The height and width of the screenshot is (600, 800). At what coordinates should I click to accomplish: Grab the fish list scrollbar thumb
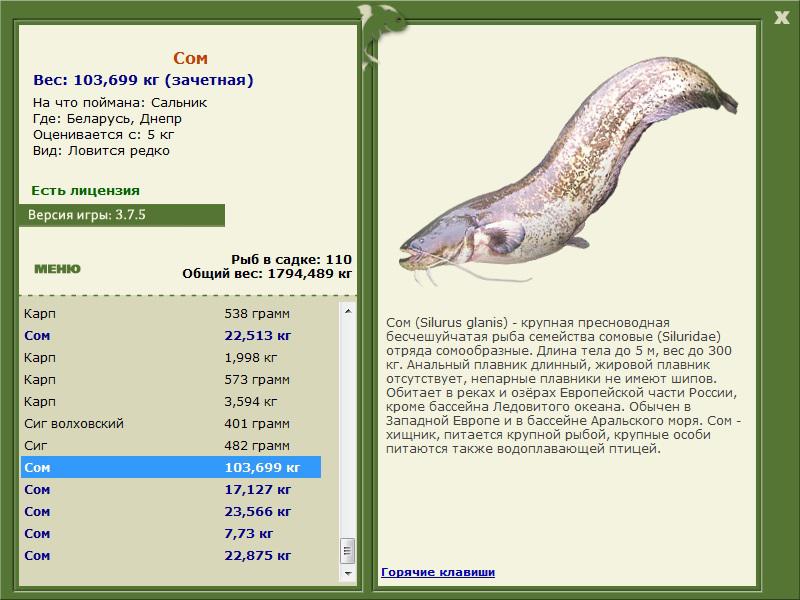click(x=348, y=551)
